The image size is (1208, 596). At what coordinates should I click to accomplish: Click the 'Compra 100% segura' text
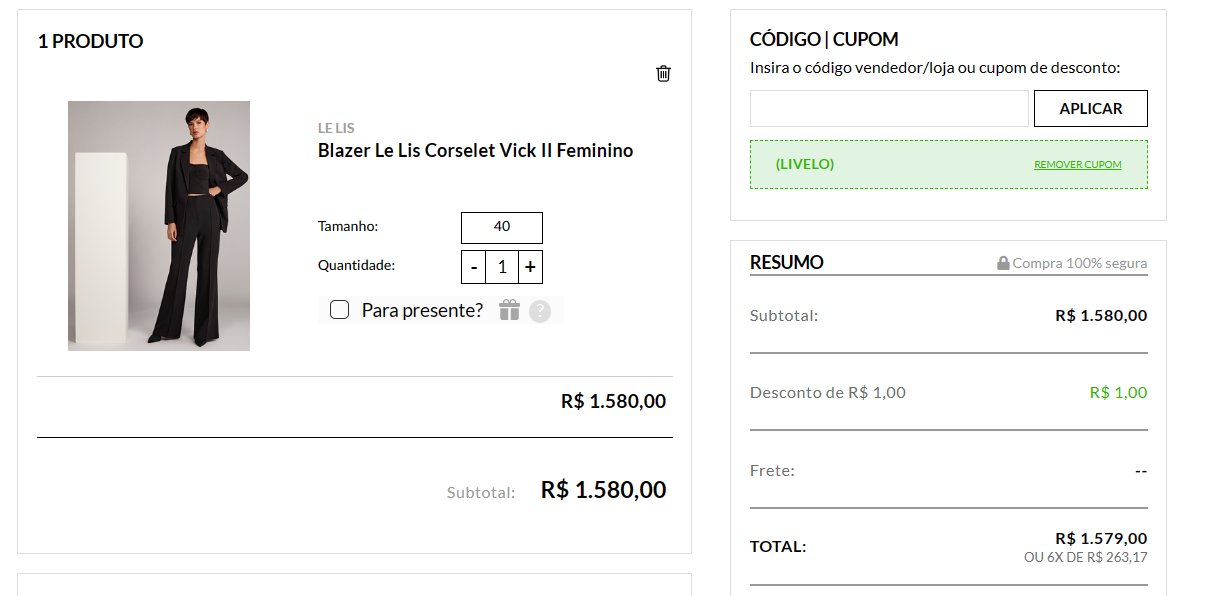(x=1080, y=263)
